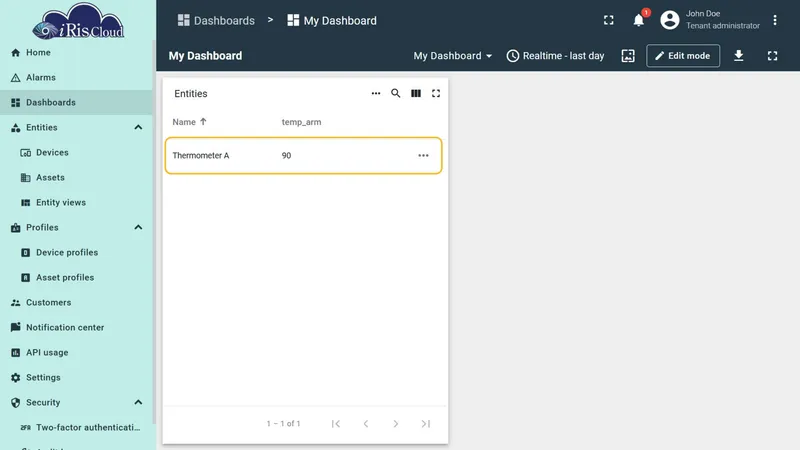This screenshot has height=450, width=800.
Task: Open the Thermometer A row actions menu
Action: coord(423,156)
